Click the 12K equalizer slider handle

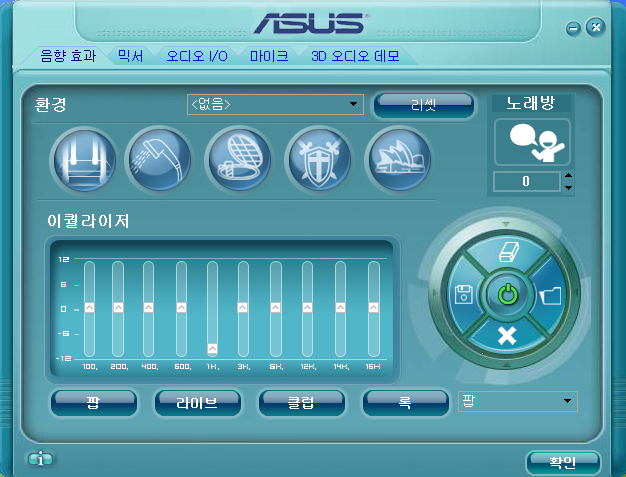point(307,307)
